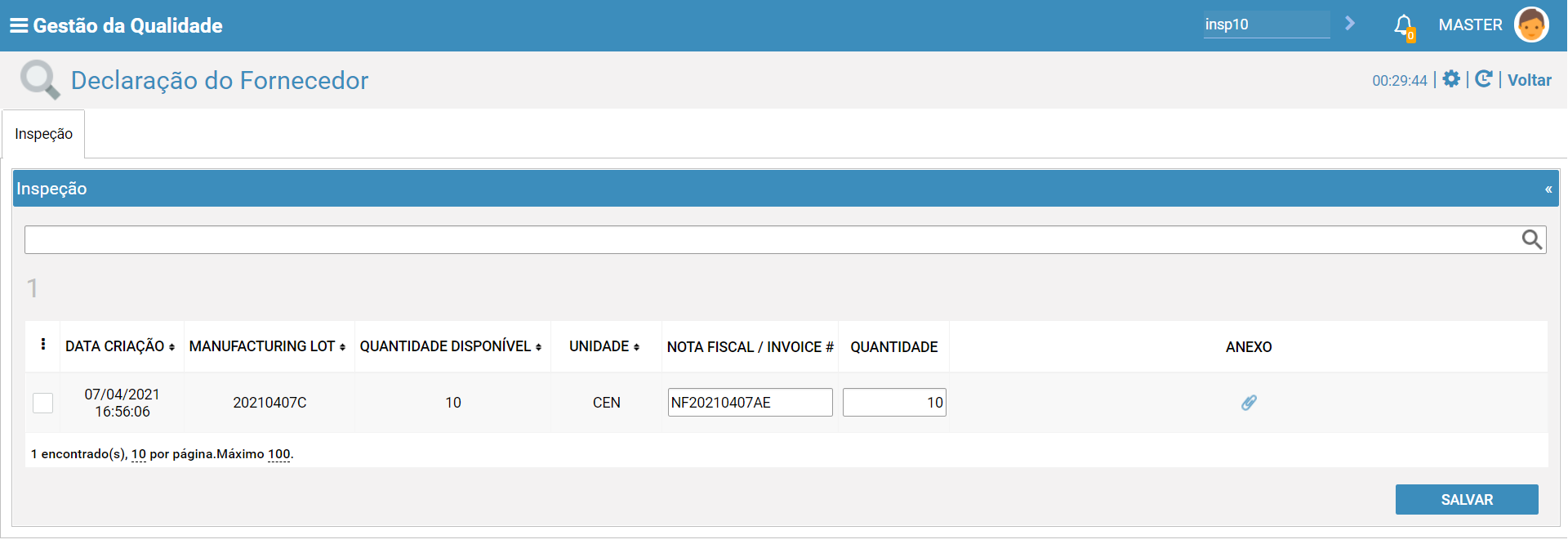Image resolution: width=1568 pixels, height=544 pixels.
Task: Sort by MANUFACTURING LOT column
Action: 267,346
